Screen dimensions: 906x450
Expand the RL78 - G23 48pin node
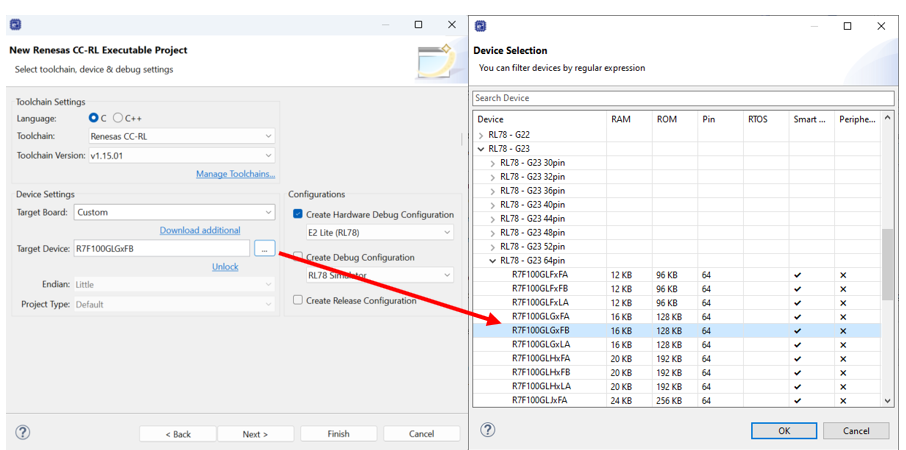coord(493,233)
